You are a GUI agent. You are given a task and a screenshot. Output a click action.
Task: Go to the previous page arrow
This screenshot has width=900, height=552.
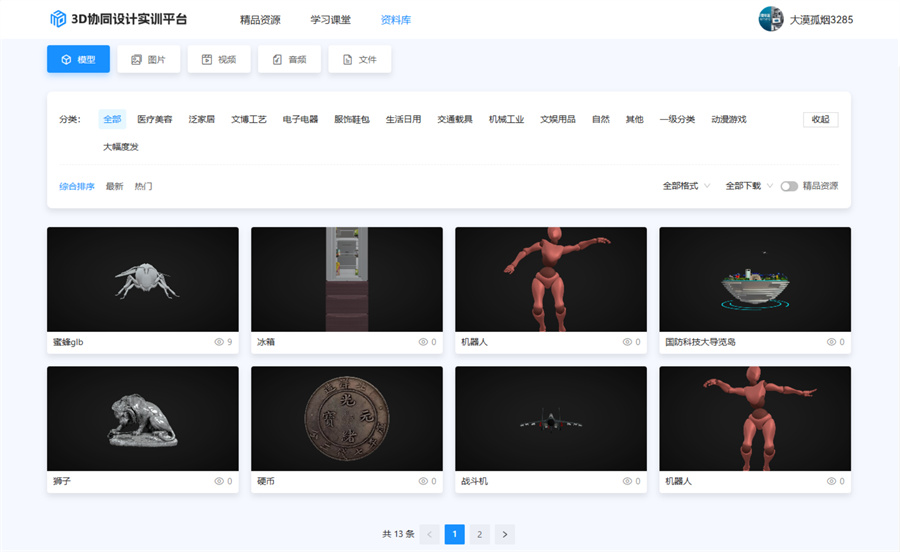click(429, 534)
